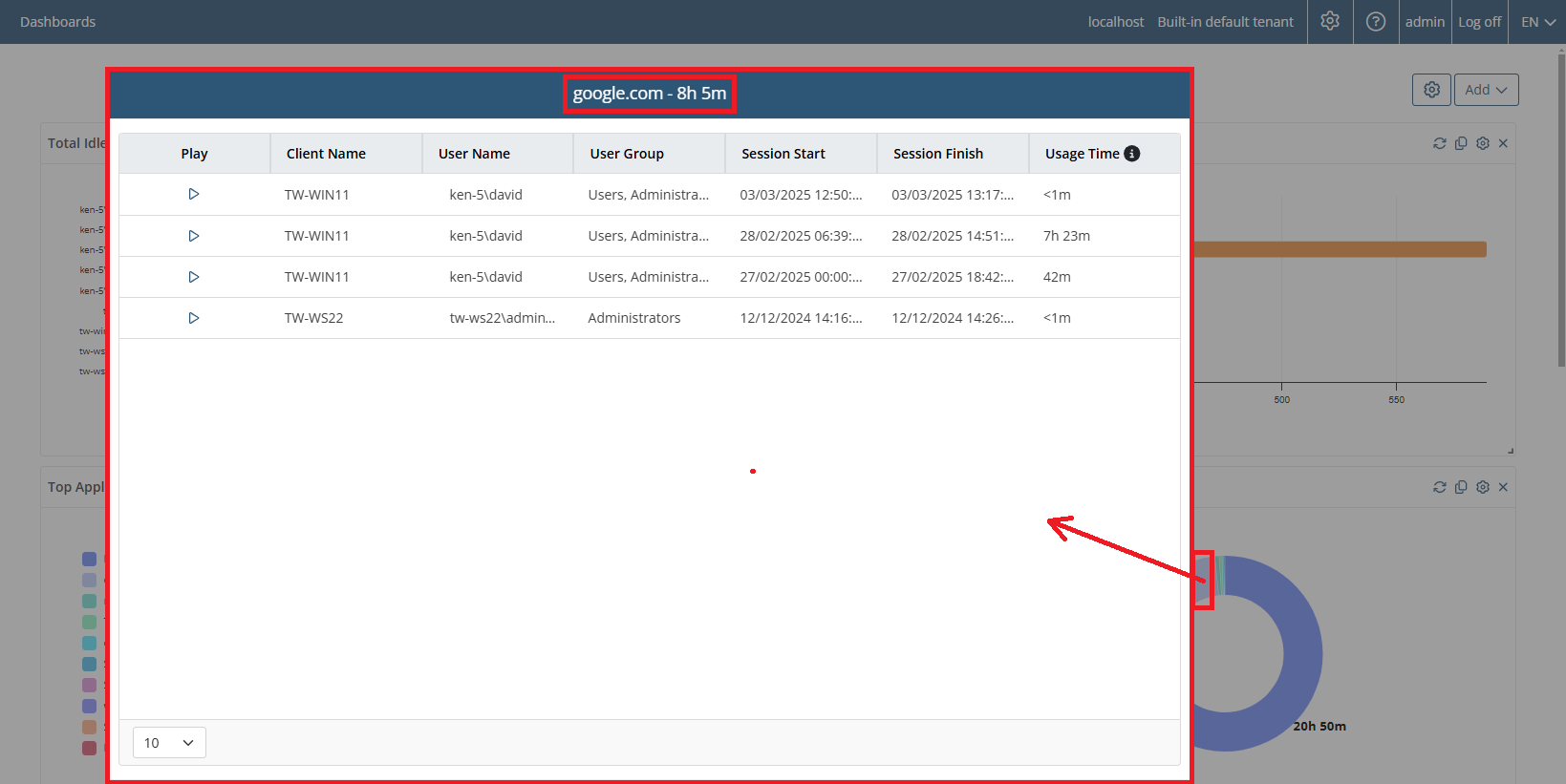Open the rows-per-page dropdown showing 10
This screenshot has height=784, width=1566.
pos(169,743)
